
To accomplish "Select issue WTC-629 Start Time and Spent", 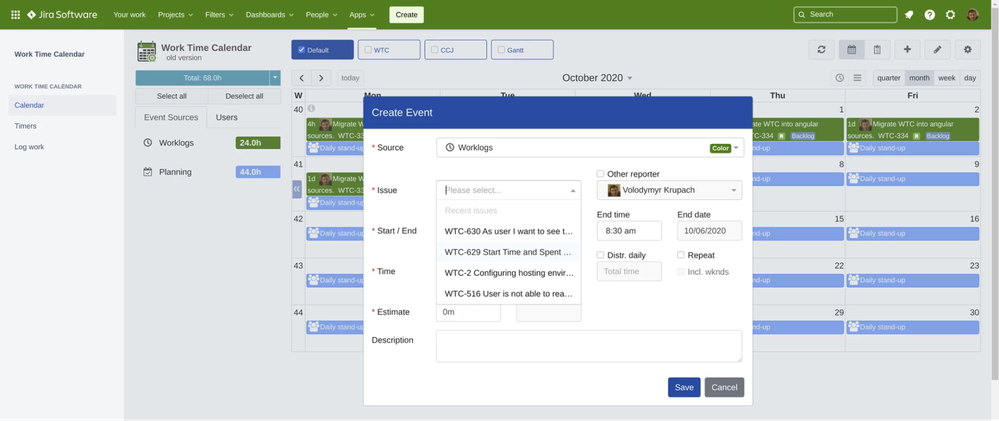I will [508, 252].
